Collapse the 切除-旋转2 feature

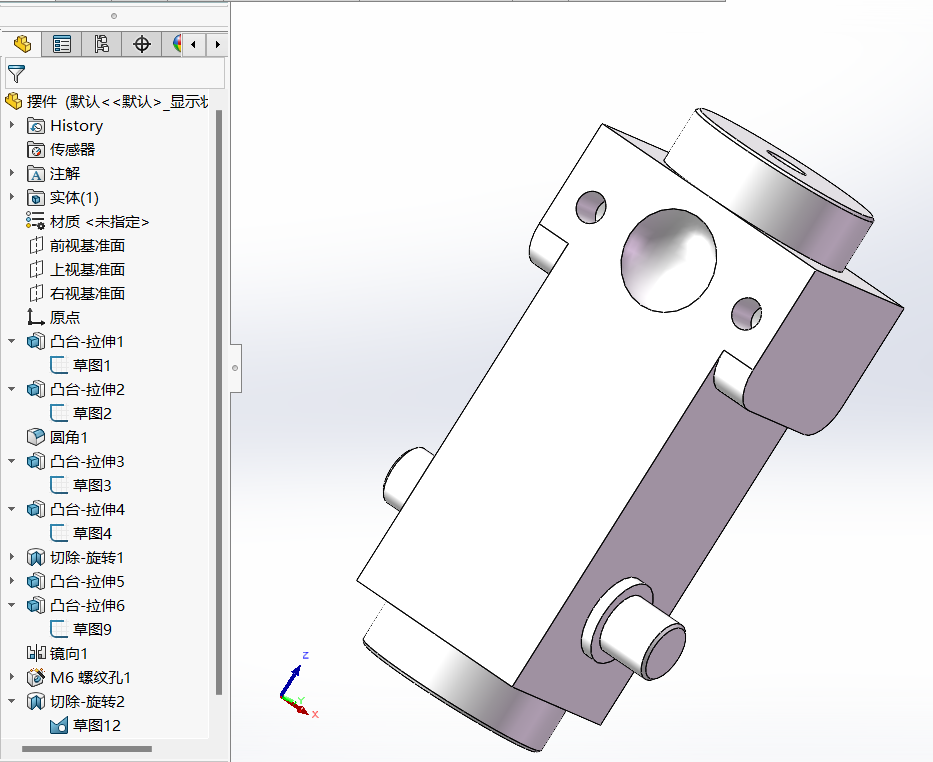click(12, 701)
